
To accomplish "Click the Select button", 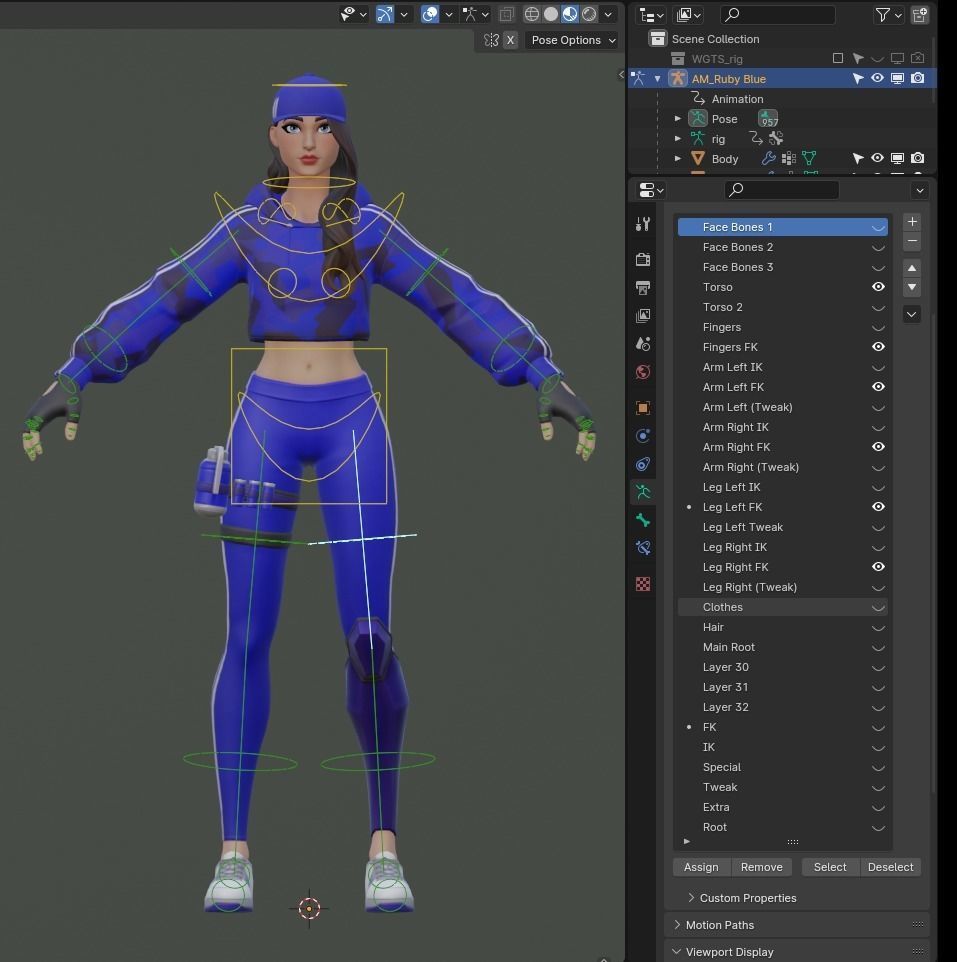I will tap(830, 867).
